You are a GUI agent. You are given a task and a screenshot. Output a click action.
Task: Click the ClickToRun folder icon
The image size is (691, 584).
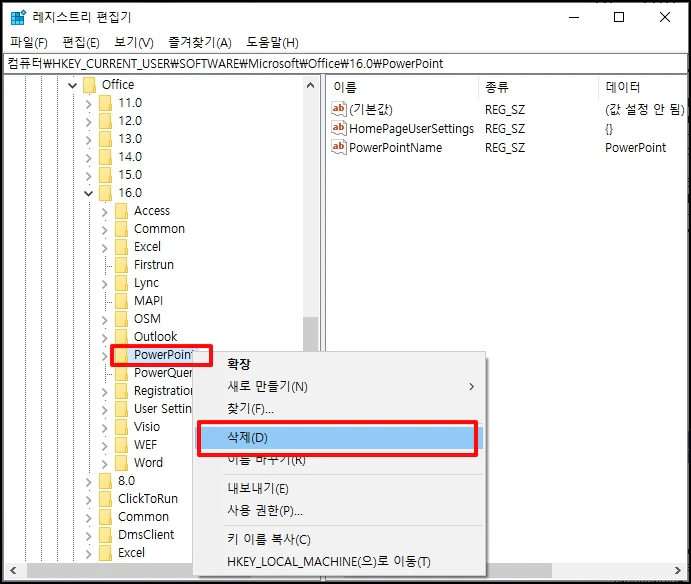[x=105, y=499]
